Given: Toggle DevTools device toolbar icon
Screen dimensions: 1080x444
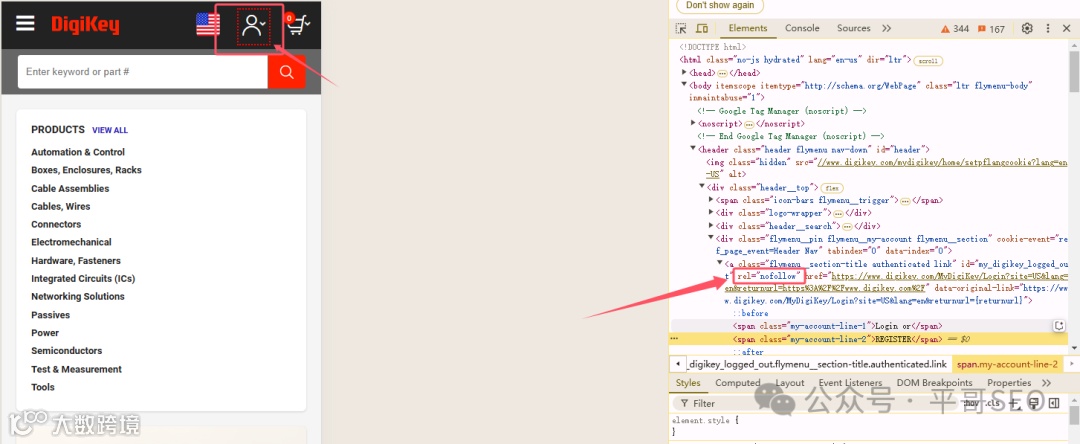Looking at the screenshot, I should coord(702,28).
